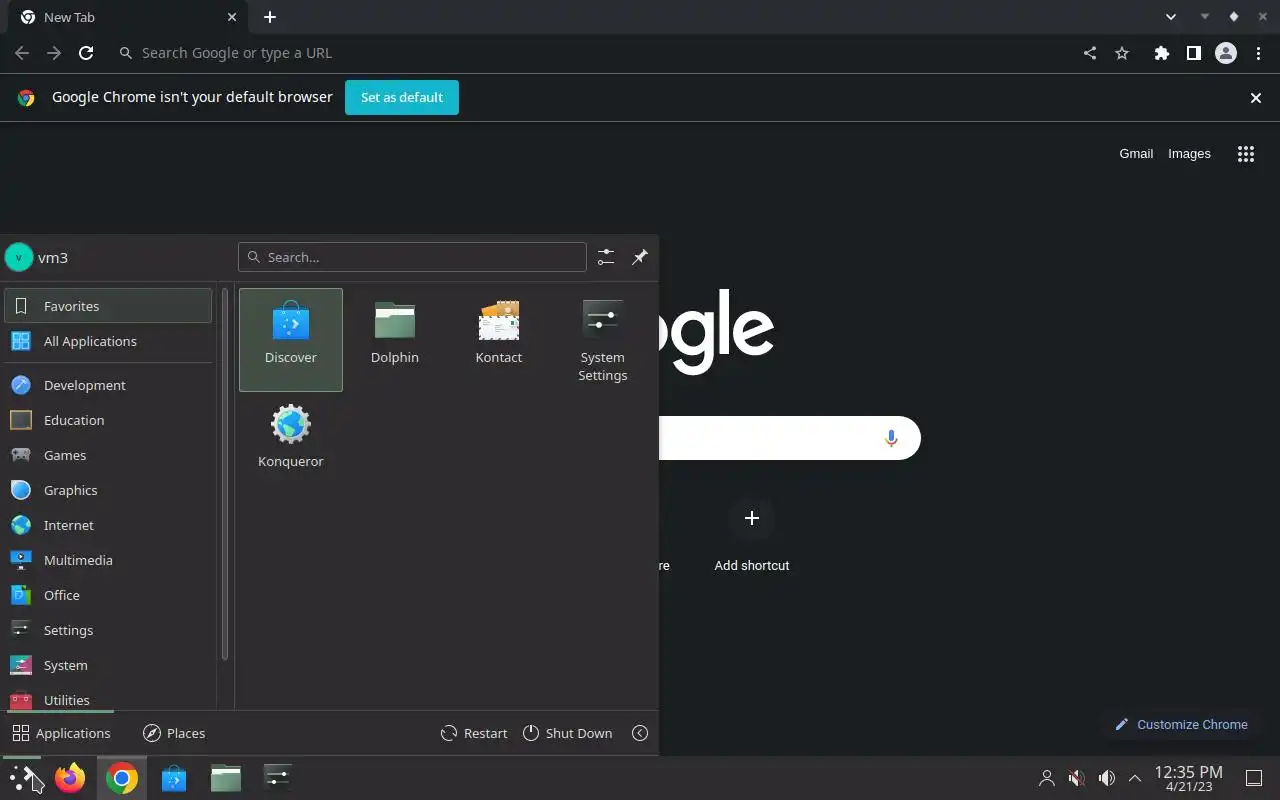Open the Graphics category
1280x800 pixels.
tap(108, 490)
